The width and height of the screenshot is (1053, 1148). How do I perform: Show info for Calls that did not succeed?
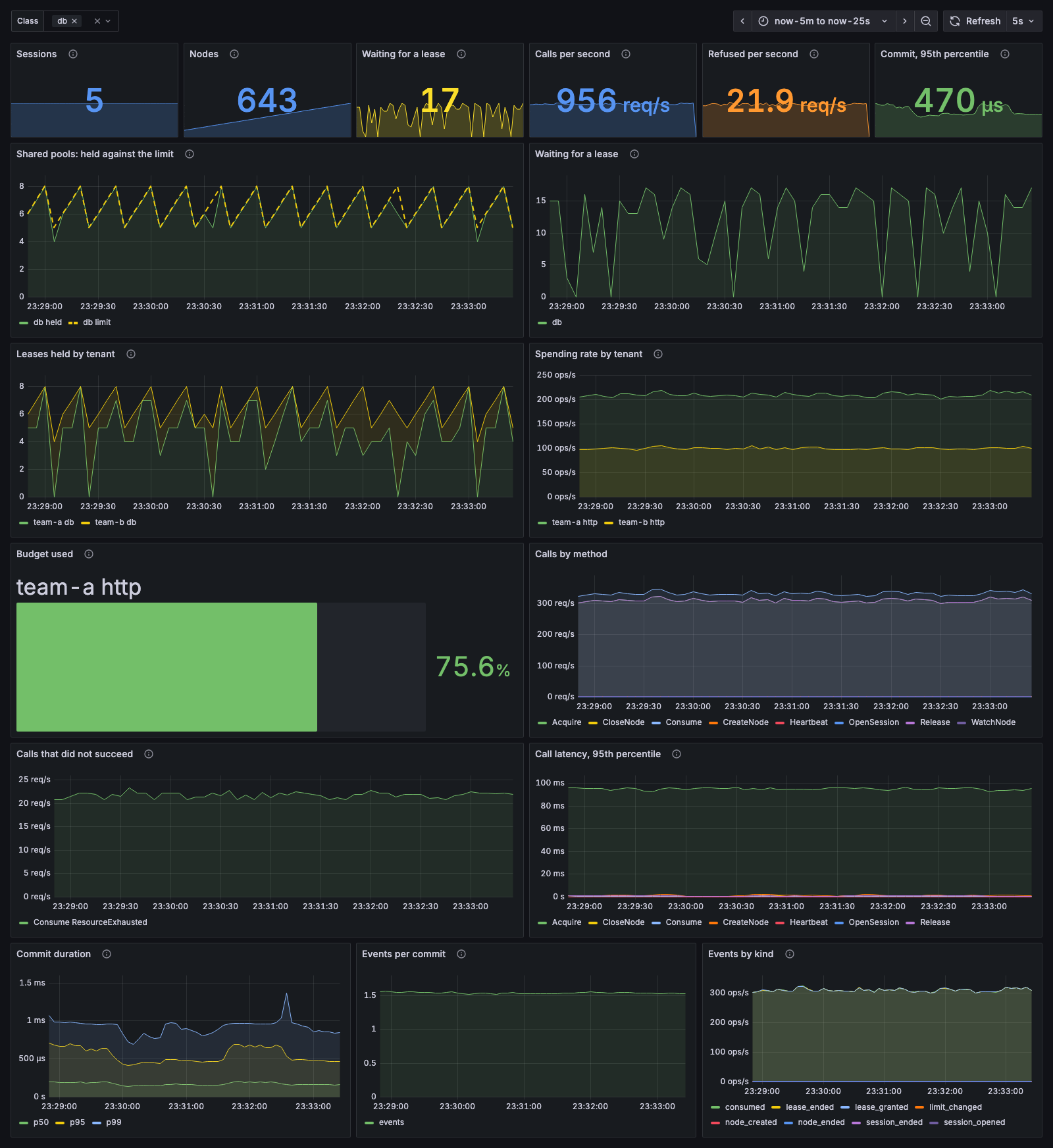click(149, 754)
